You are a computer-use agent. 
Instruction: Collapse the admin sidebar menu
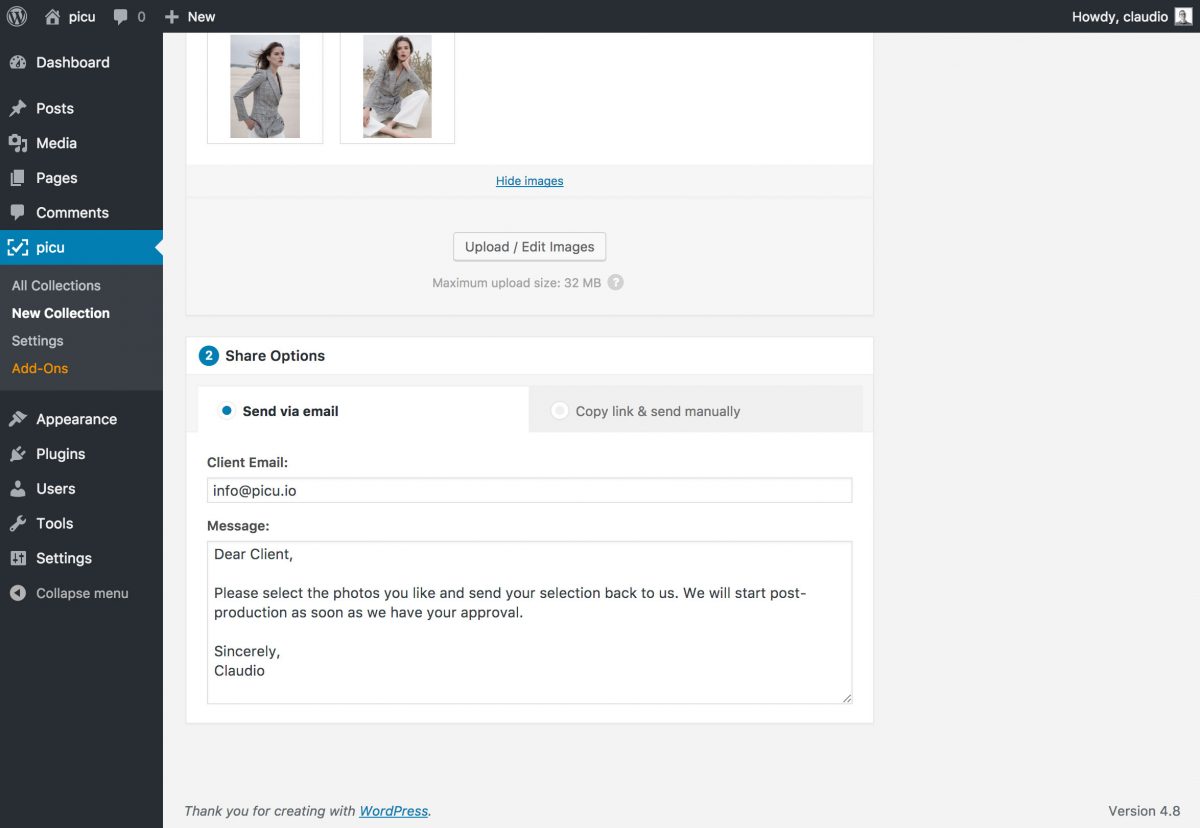[x=81, y=593]
